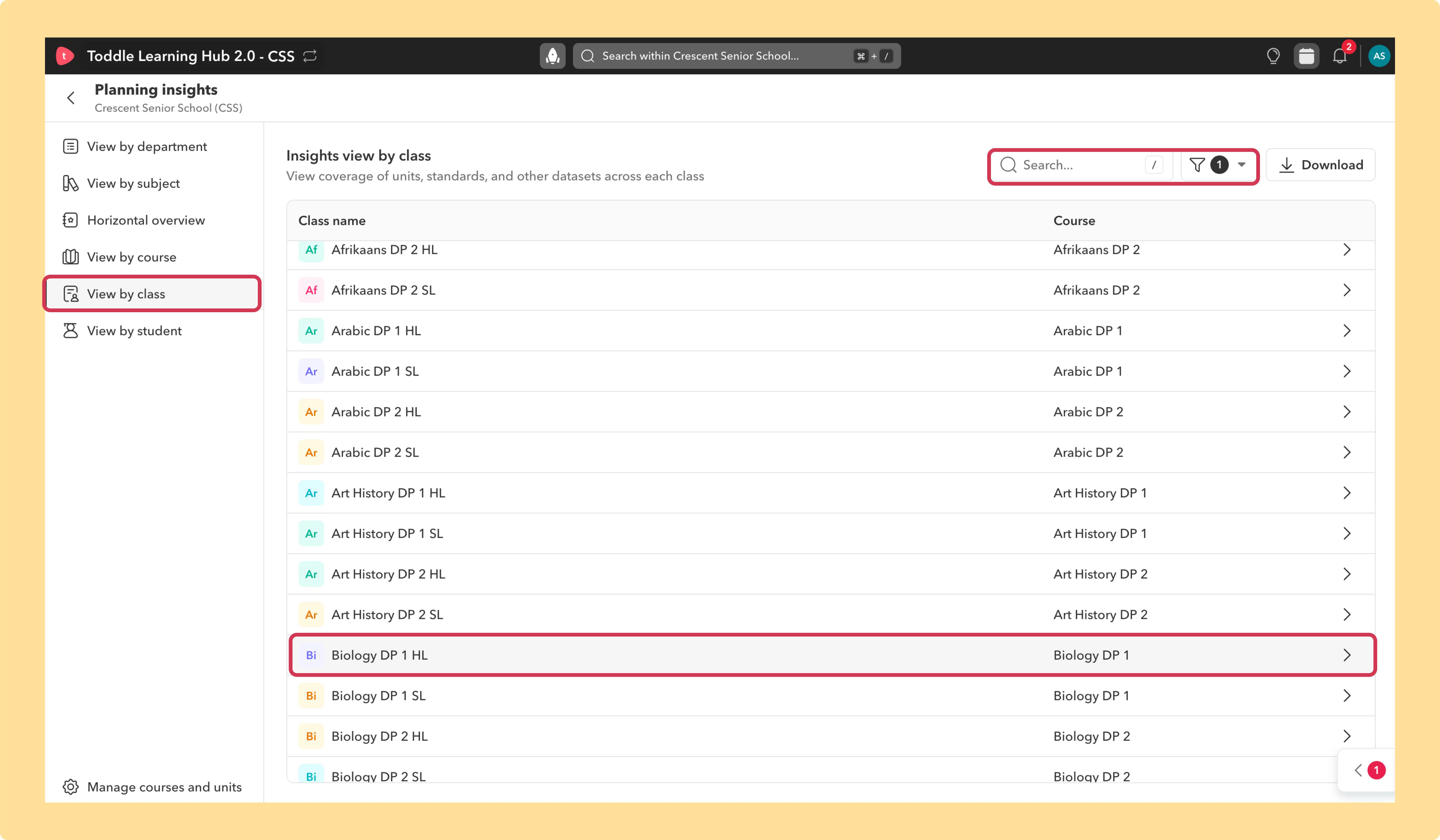
Task: Expand the Arabic DP 1 SL row chevron
Action: 1347,371
